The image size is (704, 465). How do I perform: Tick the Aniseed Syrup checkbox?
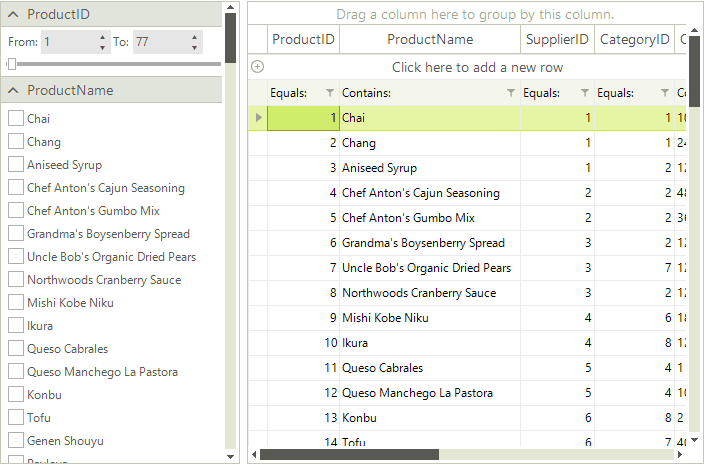tap(16, 165)
